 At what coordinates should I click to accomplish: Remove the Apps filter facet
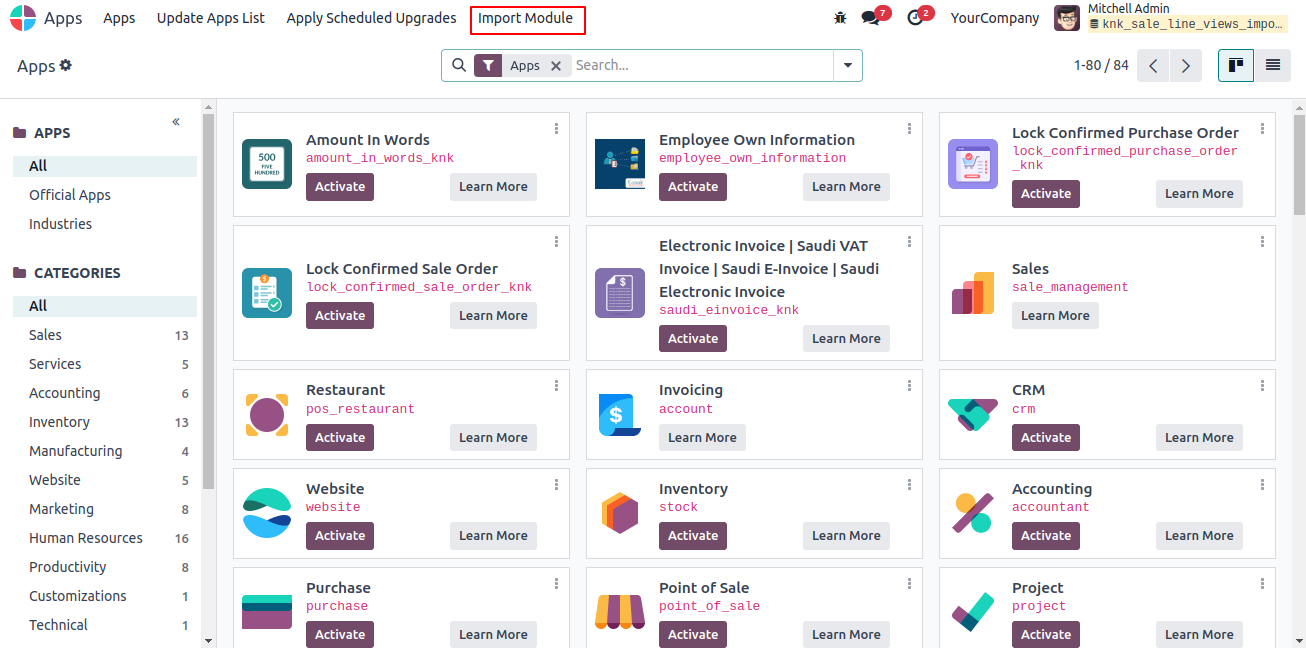click(x=556, y=65)
